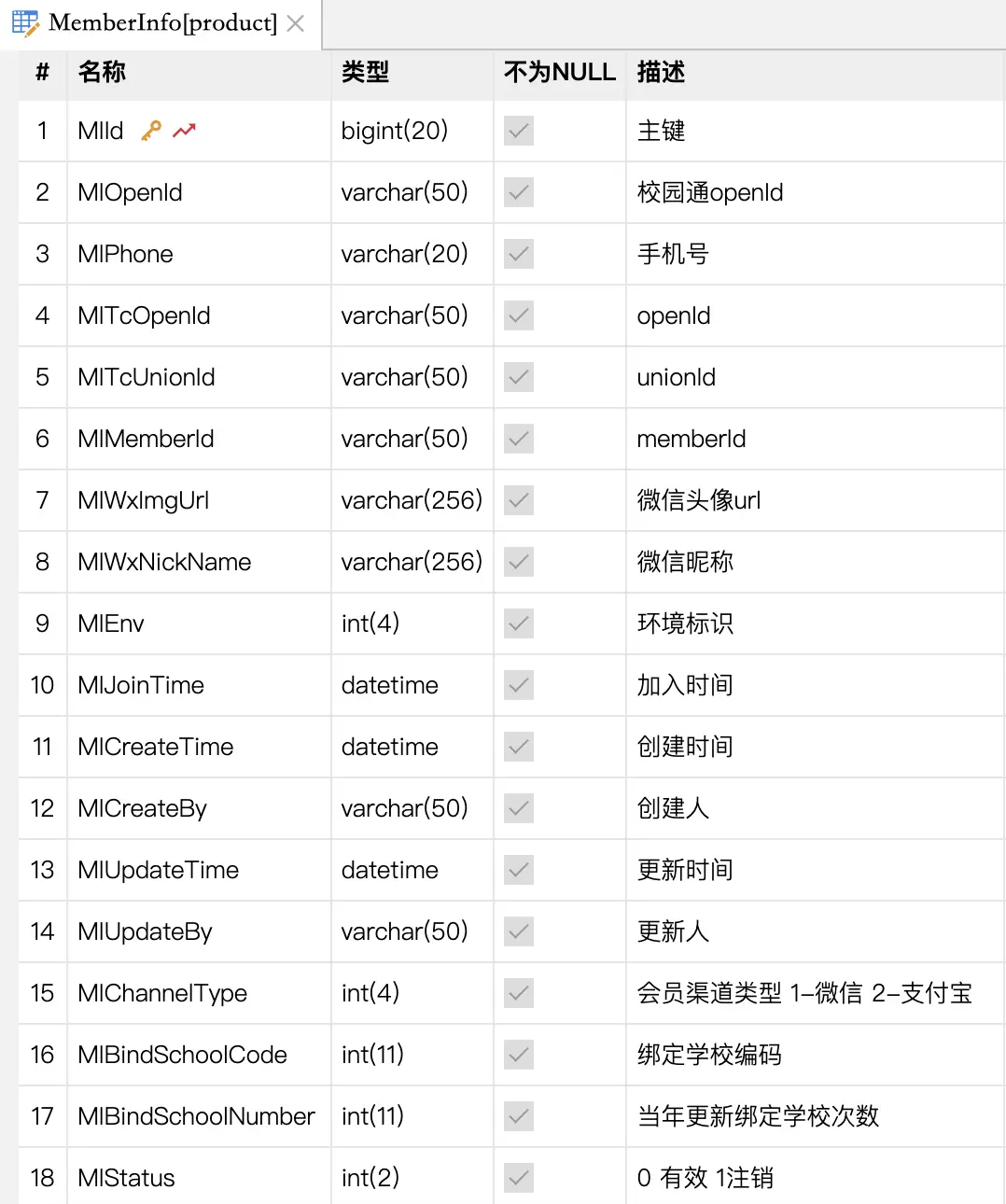Image resolution: width=1006 pixels, height=1204 pixels.
Task: Uncheck not-null checkbox for MIEnv row
Action: click(x=519, y=623)
